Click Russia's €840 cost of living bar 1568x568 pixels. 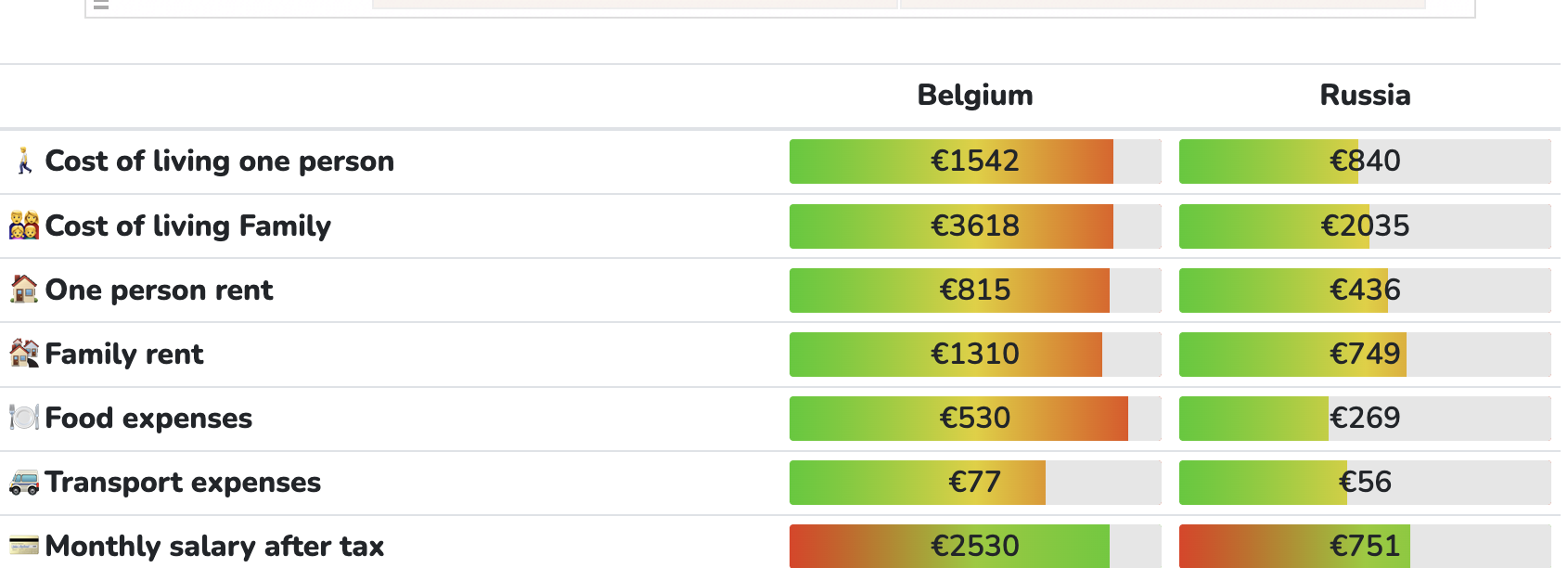[x=1365, y=161]
